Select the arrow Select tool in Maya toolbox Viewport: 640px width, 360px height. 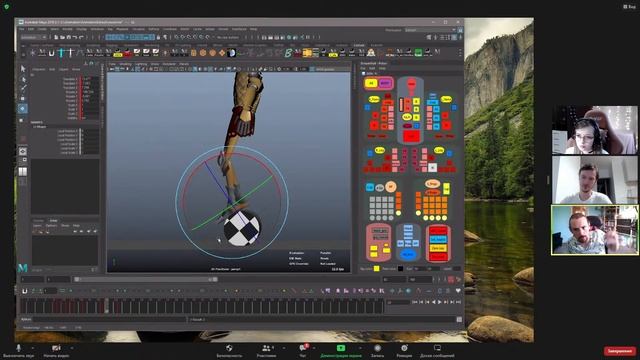[23, 69]
